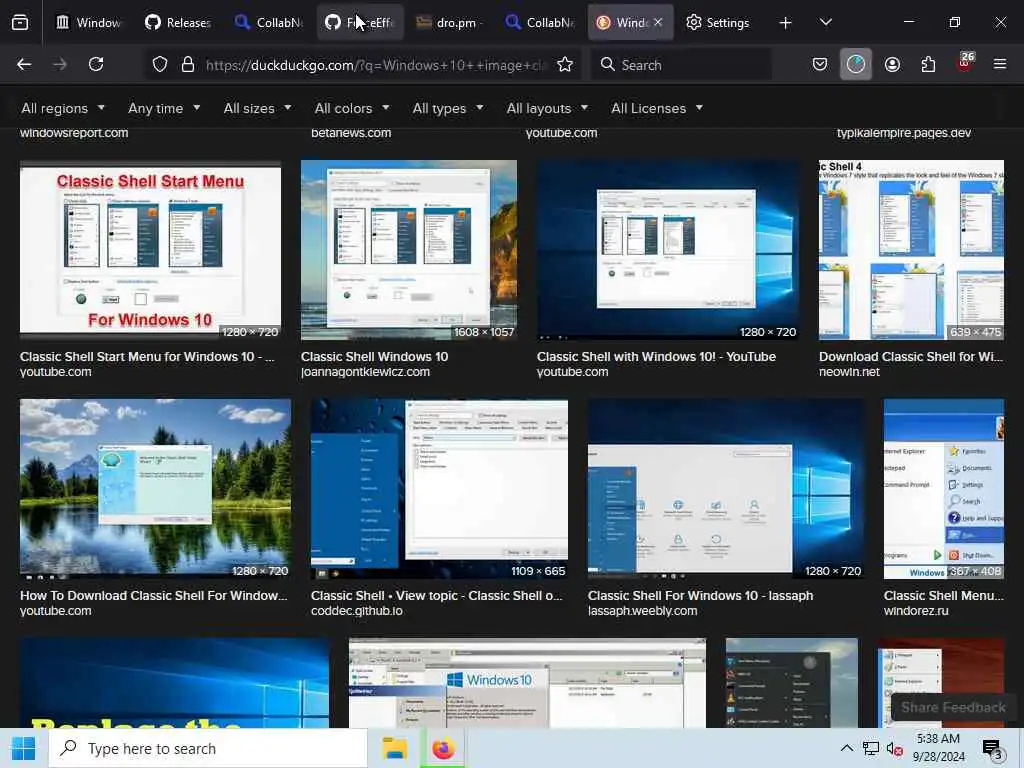Screen dimensions: 1024x768
Task: Switch to the first Window tab
Action: coord(88,23)
